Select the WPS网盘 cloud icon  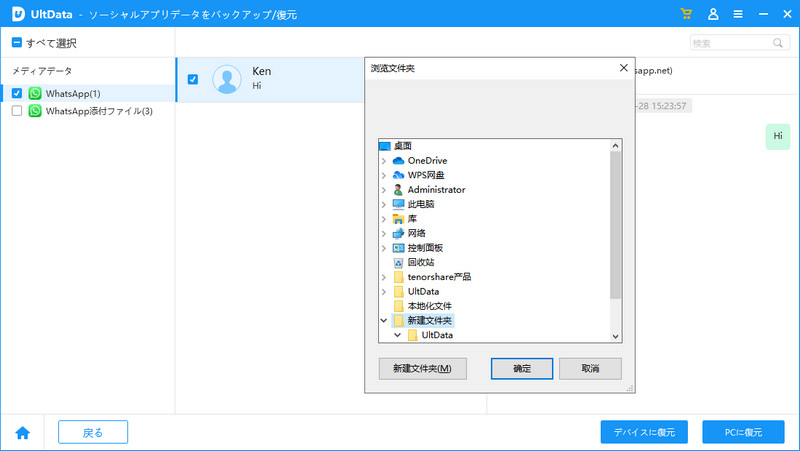[398, 175]
